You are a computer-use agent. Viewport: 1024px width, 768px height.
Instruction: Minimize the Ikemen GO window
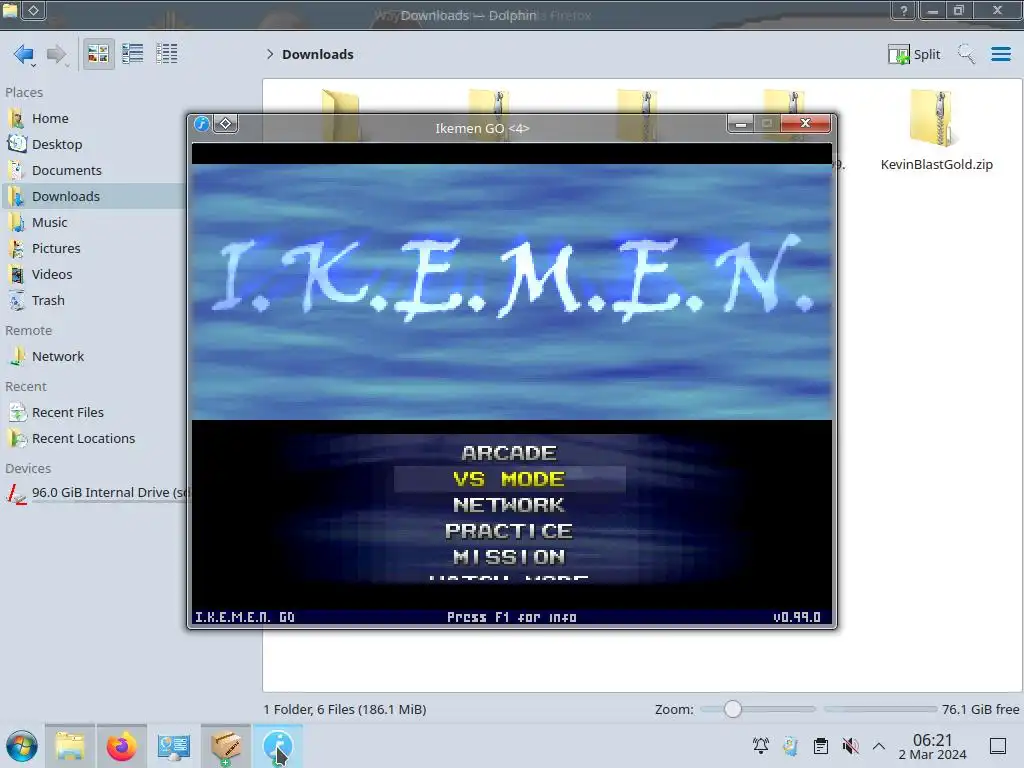coord(741,123)
